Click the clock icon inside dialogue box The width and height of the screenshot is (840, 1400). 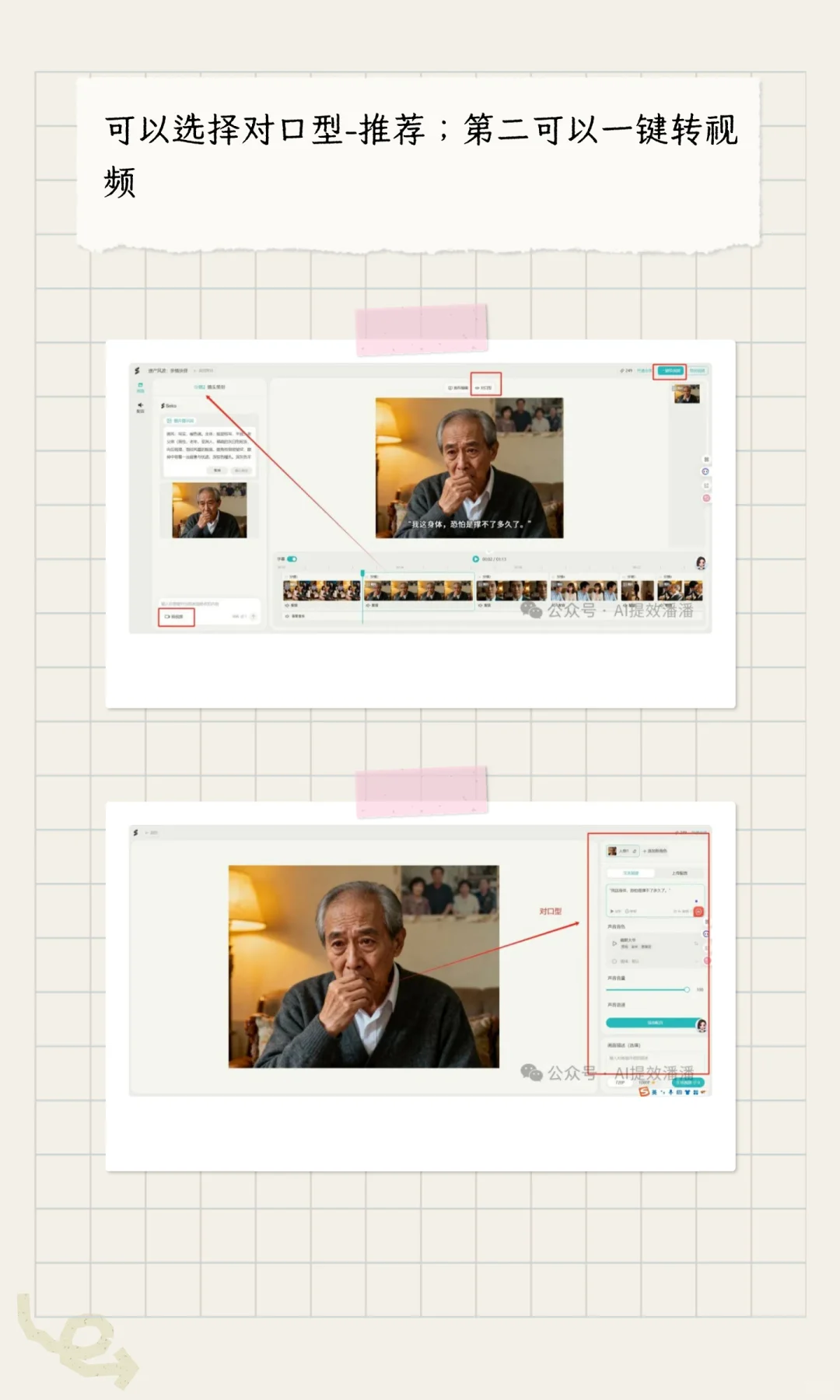627,911
